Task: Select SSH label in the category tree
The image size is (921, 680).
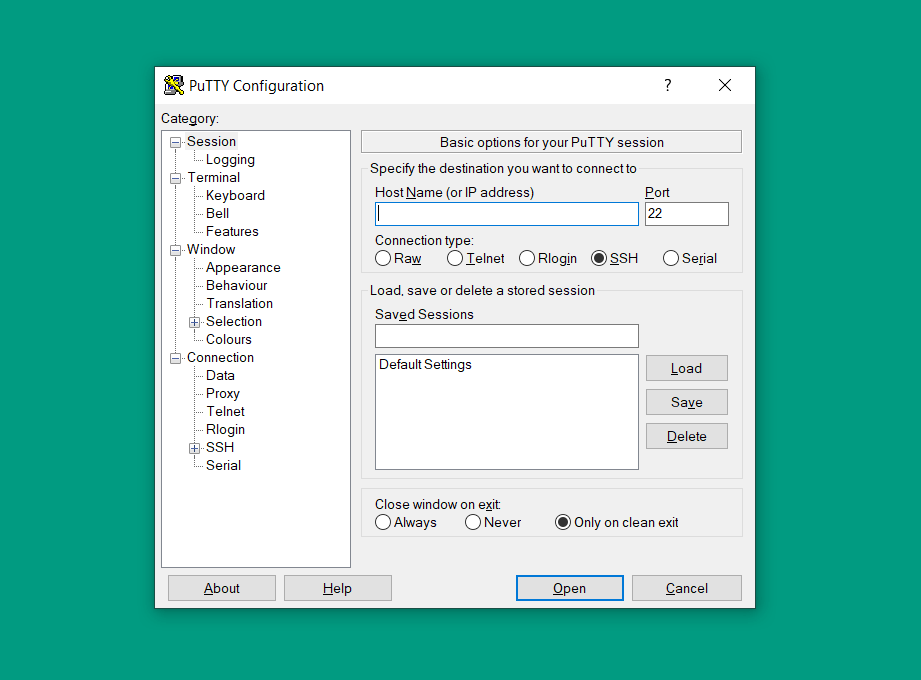Action: pos(220,447)
